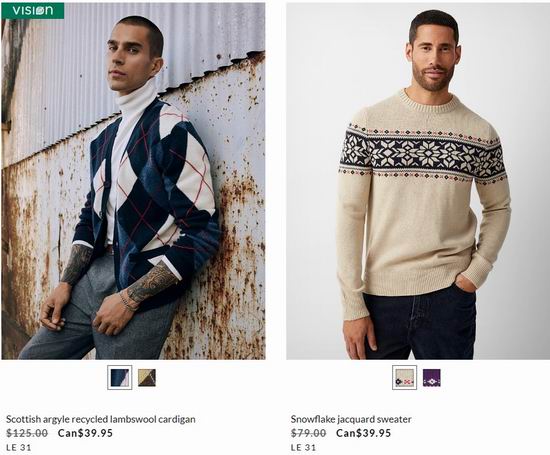Select the navy argyle cardigan swatch

coord(120,377)
